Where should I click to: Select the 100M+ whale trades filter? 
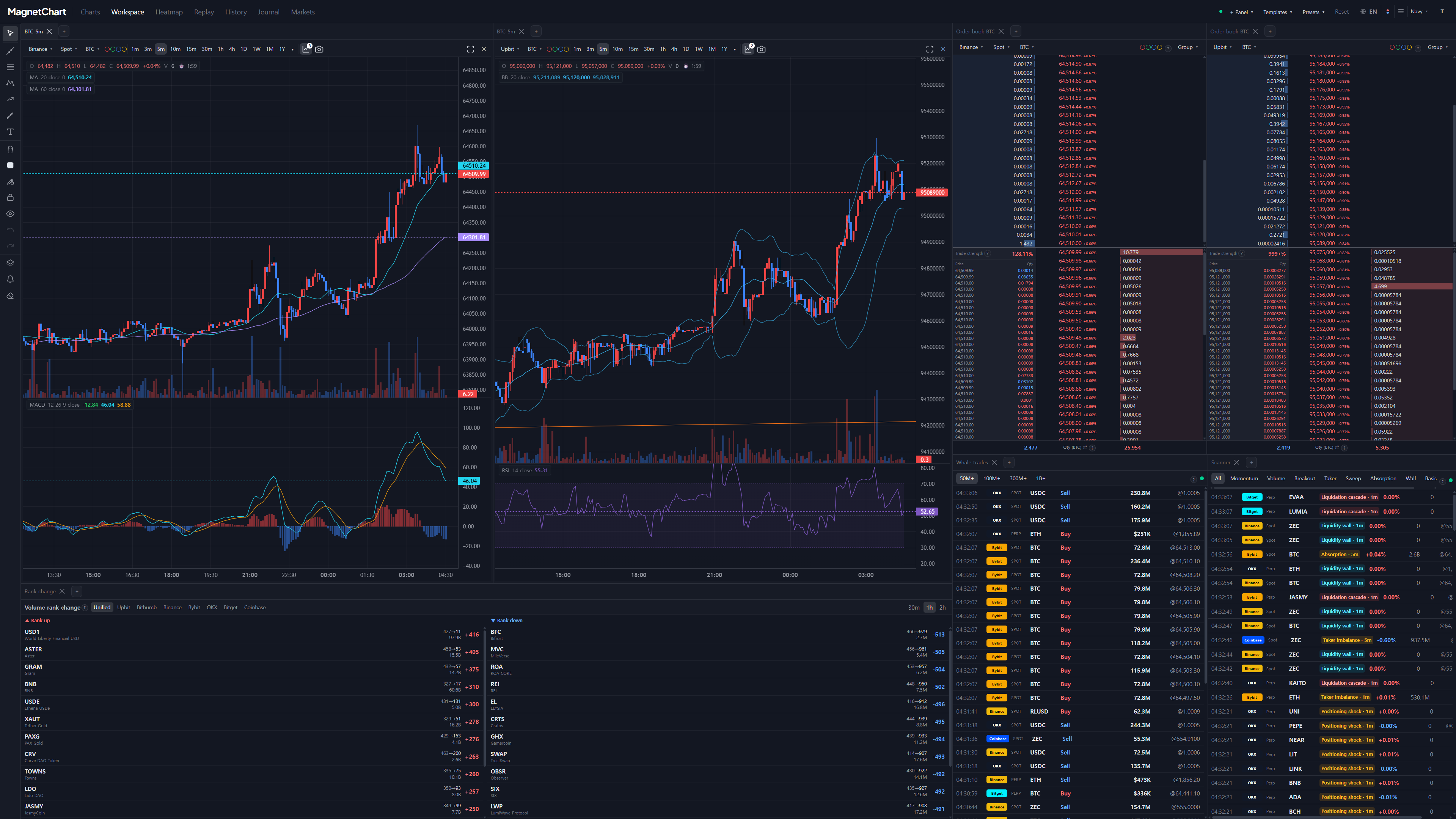click(x=991, y=478)
